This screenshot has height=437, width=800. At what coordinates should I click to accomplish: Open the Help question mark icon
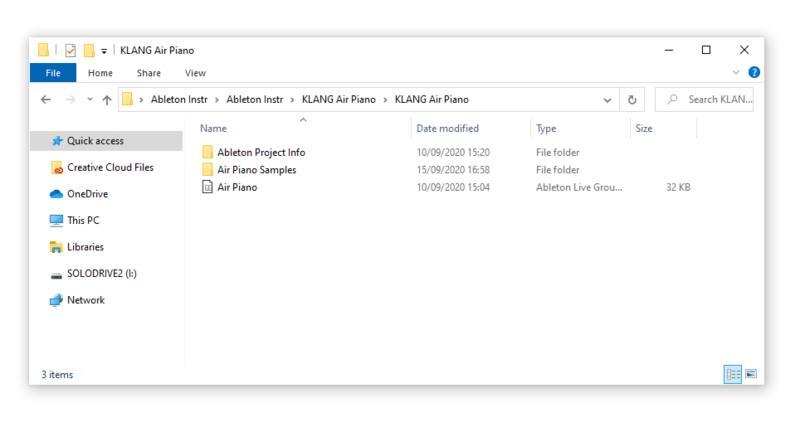[754, 73]
